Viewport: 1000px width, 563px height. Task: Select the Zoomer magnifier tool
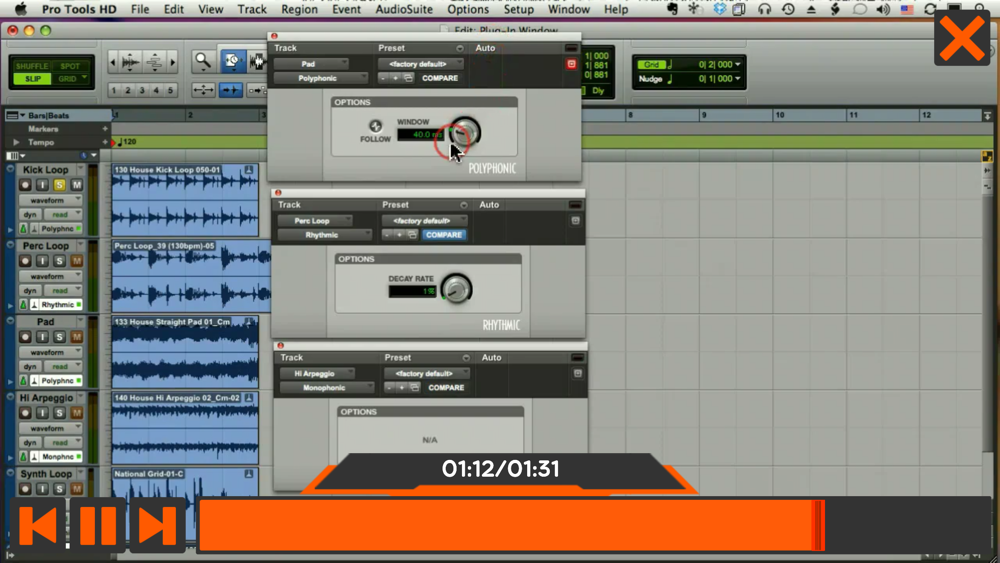coord(203,61)
